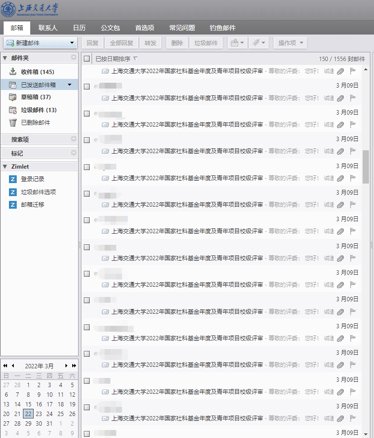Tick the checkbox of second dated message
The image size is (374, 438).
87,114
